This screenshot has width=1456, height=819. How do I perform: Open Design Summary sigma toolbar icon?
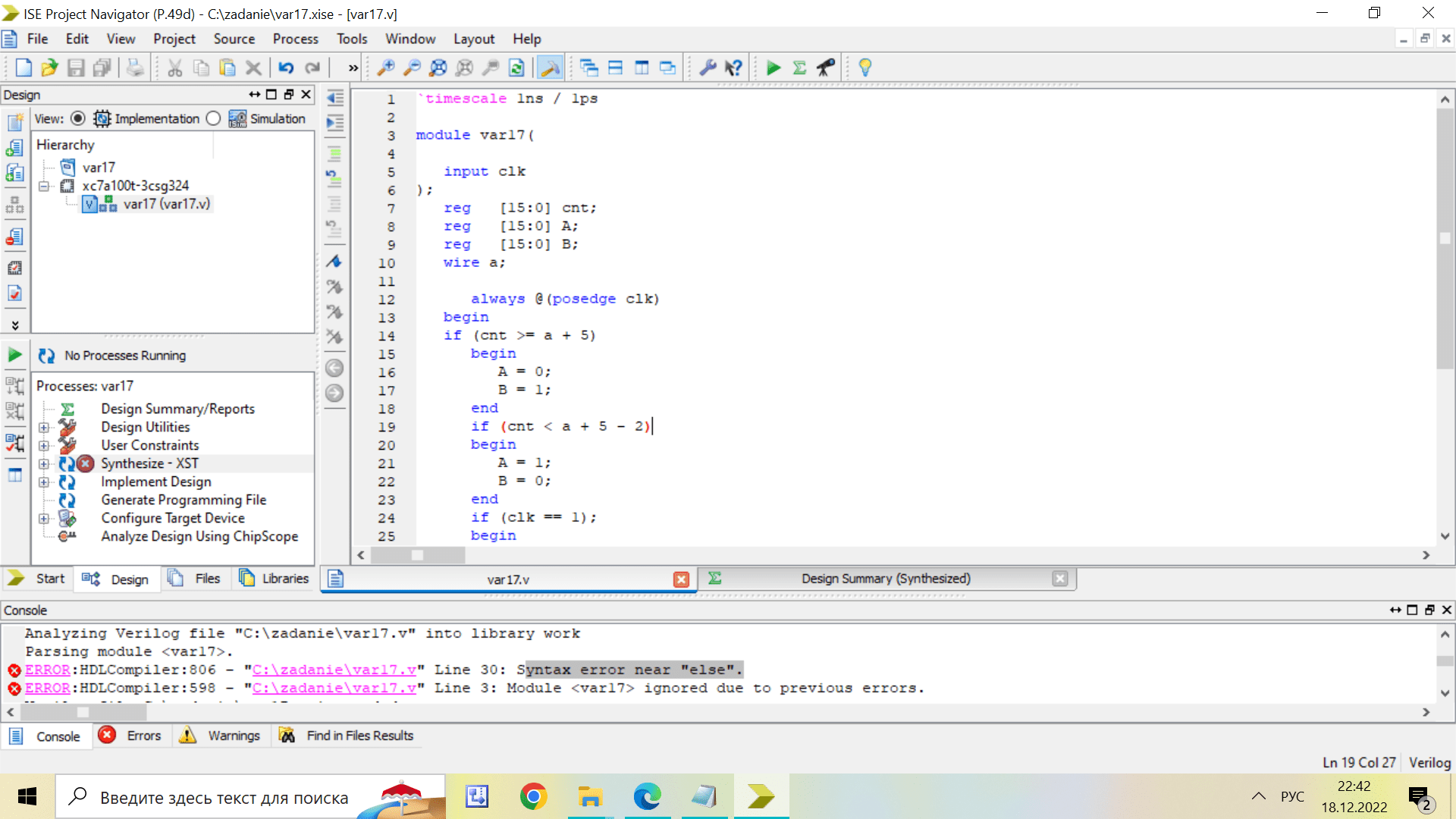799,68
